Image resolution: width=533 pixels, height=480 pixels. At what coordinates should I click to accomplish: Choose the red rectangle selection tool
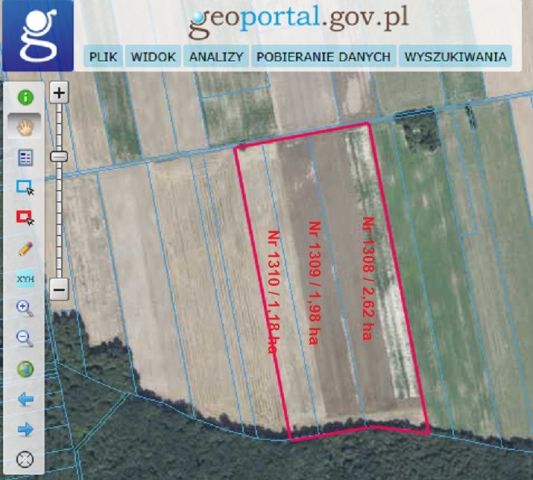25,218
